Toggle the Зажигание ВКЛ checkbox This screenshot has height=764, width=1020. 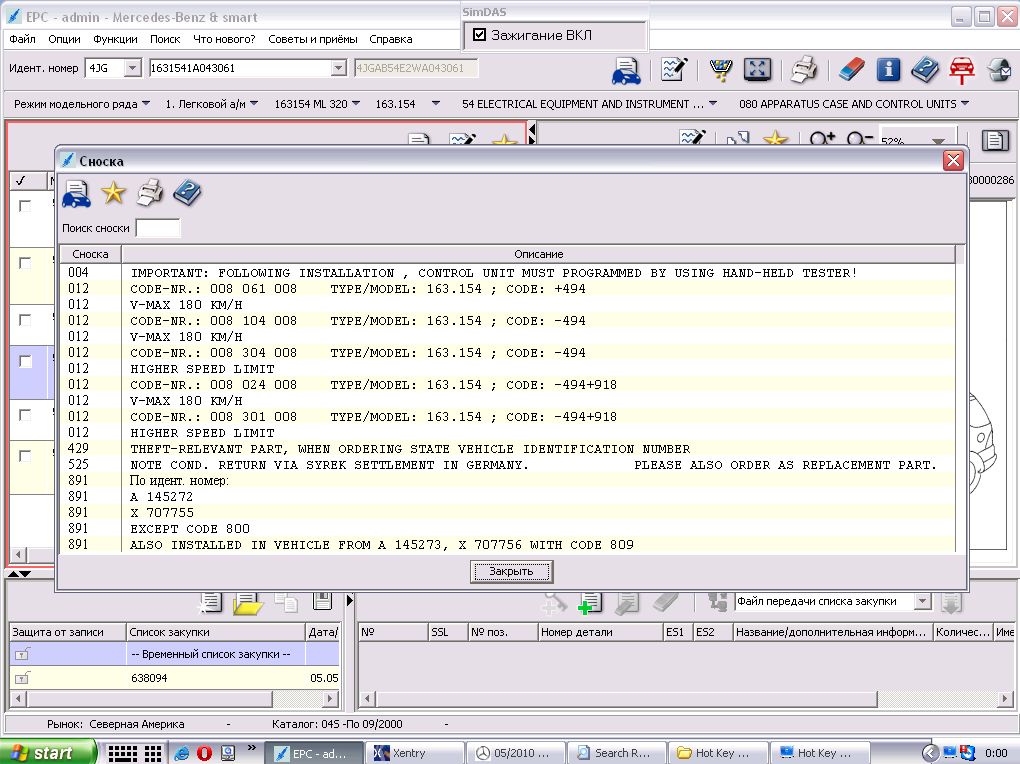pyautogui.click(x=479, y=35)
